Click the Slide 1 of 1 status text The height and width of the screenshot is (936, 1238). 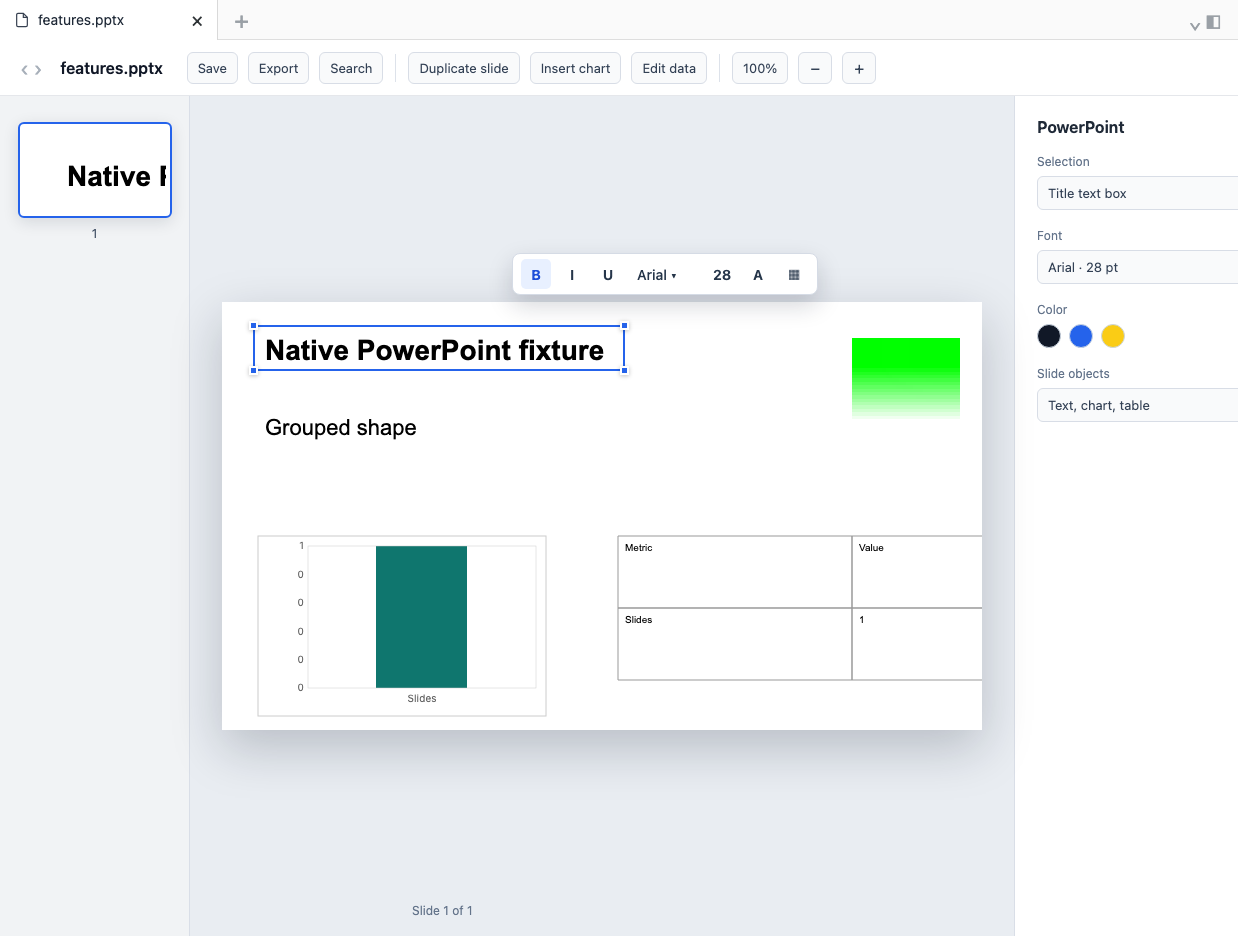[x=442, y=911]
